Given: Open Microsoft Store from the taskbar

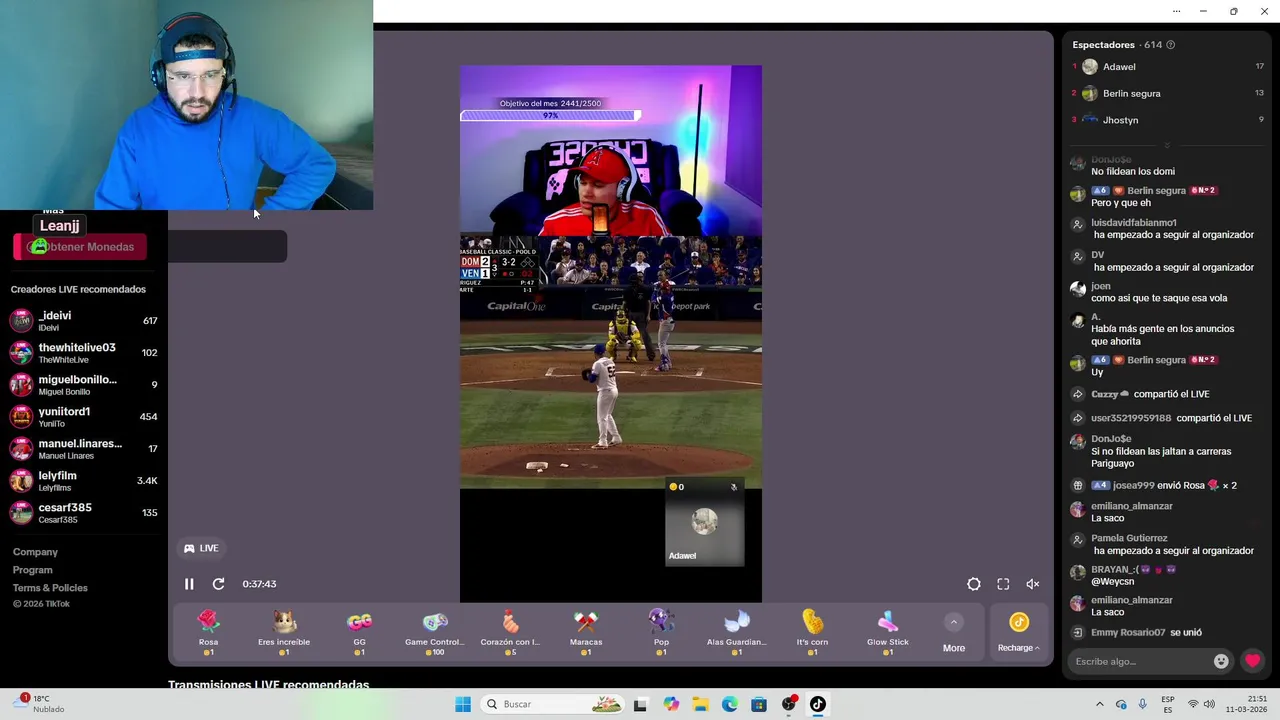Looking at the screenshot, I should pos(759,704).
